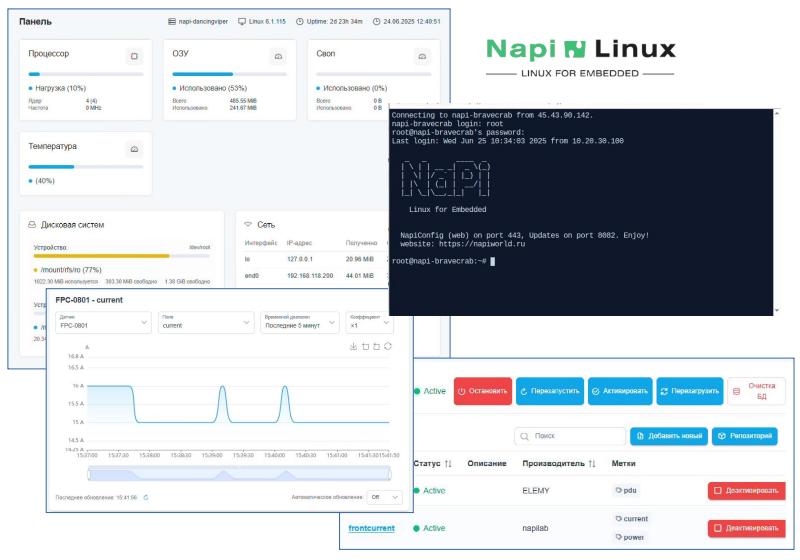Click the gauge icon on ОЗУ card
This screenshot has height=560, width=800.
tap(277, 56)
